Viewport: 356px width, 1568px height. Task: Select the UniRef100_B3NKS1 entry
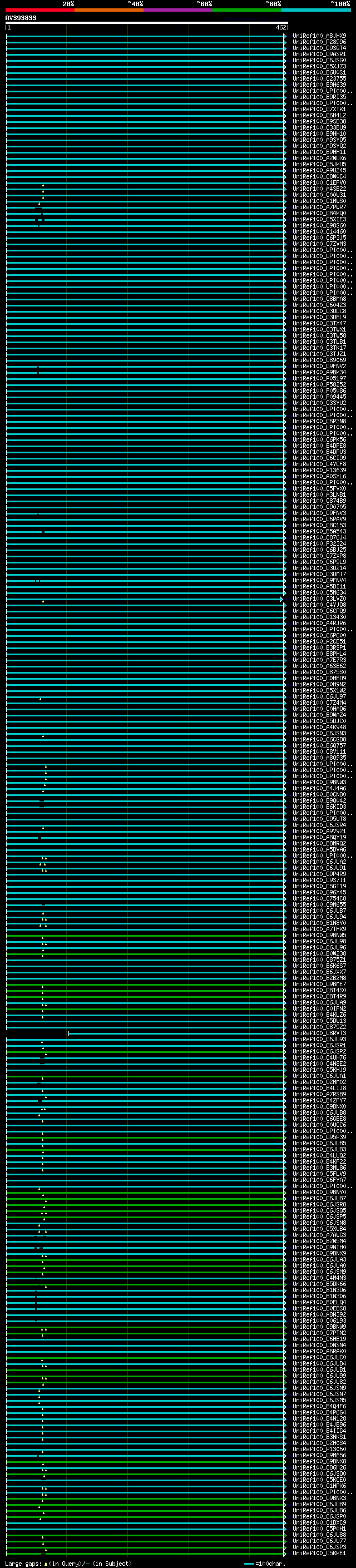tap(319, 1437)
